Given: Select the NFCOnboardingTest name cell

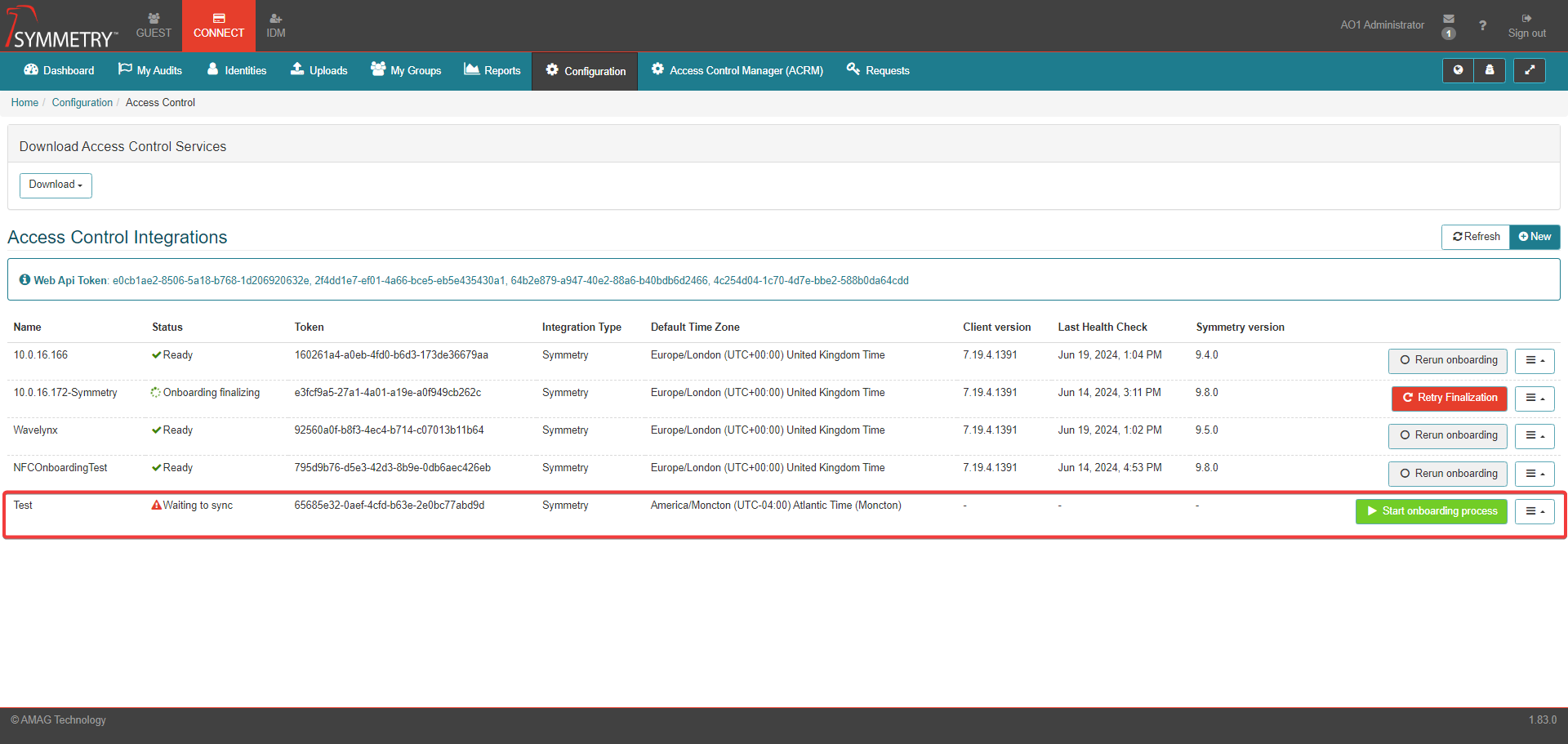Looking at the screenshot, I should click(60, 468).
